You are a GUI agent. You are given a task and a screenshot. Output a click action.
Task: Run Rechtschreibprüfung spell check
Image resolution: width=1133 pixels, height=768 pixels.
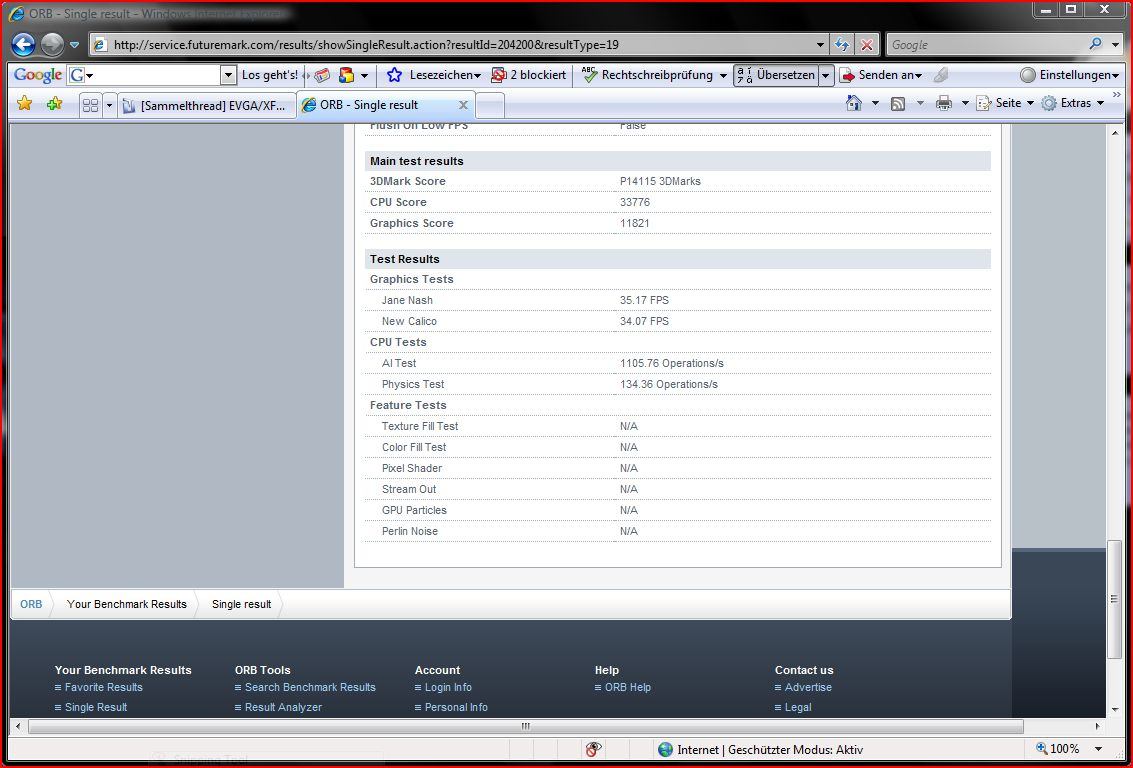pos(647,75)
